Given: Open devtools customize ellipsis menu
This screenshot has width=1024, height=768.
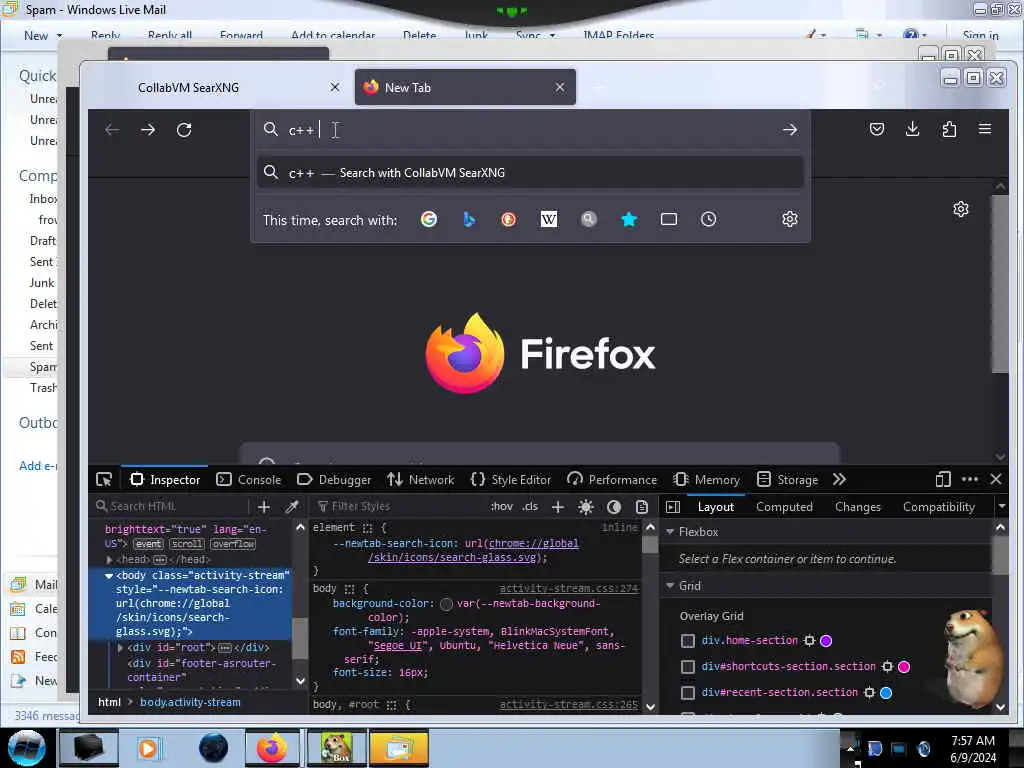Looking at the screenshot, I should pos(970,479).
